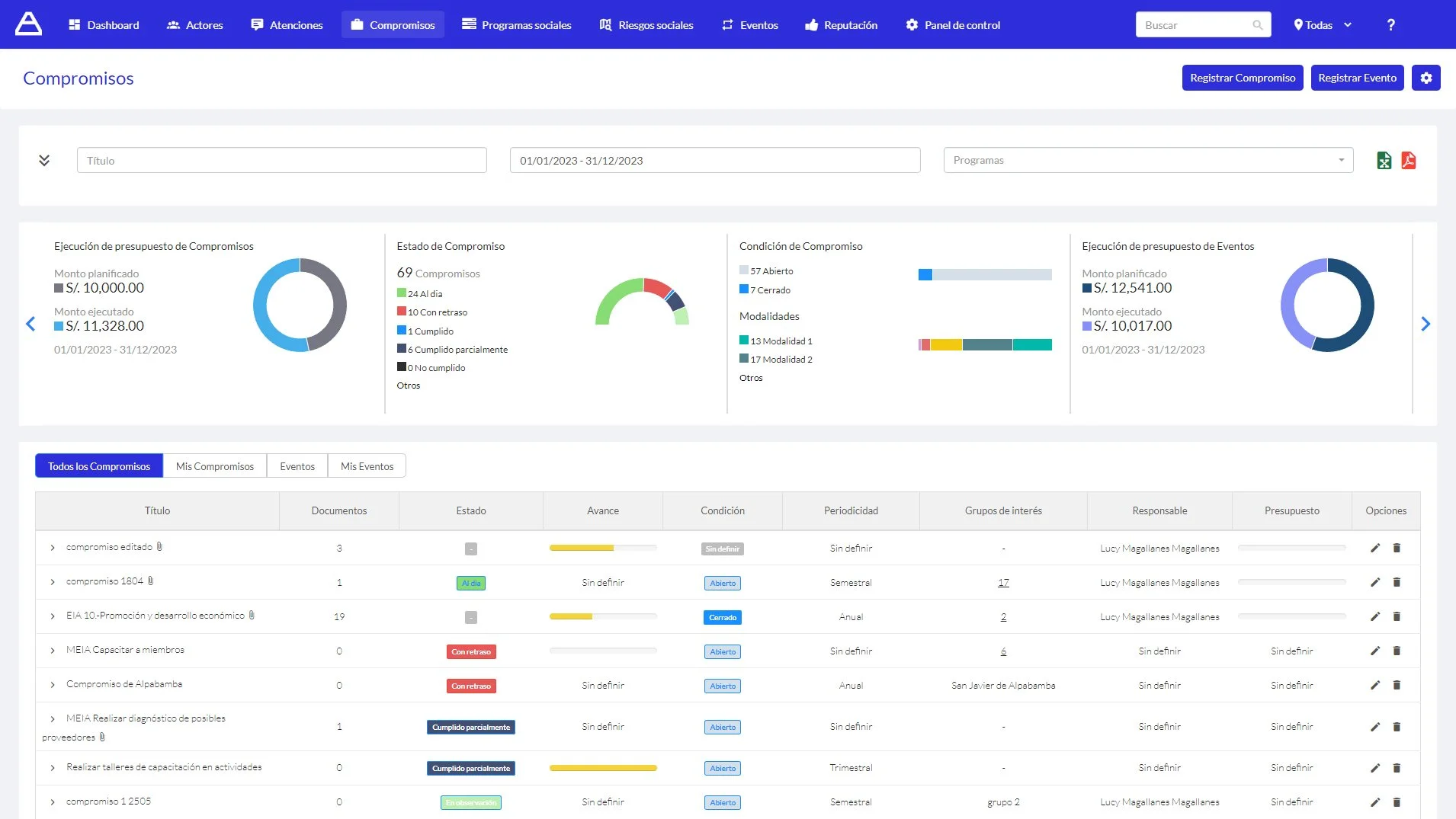Edit the compromiso 1804 row
Viewport: 1456px width, 819px height.
pos(1375,582)
